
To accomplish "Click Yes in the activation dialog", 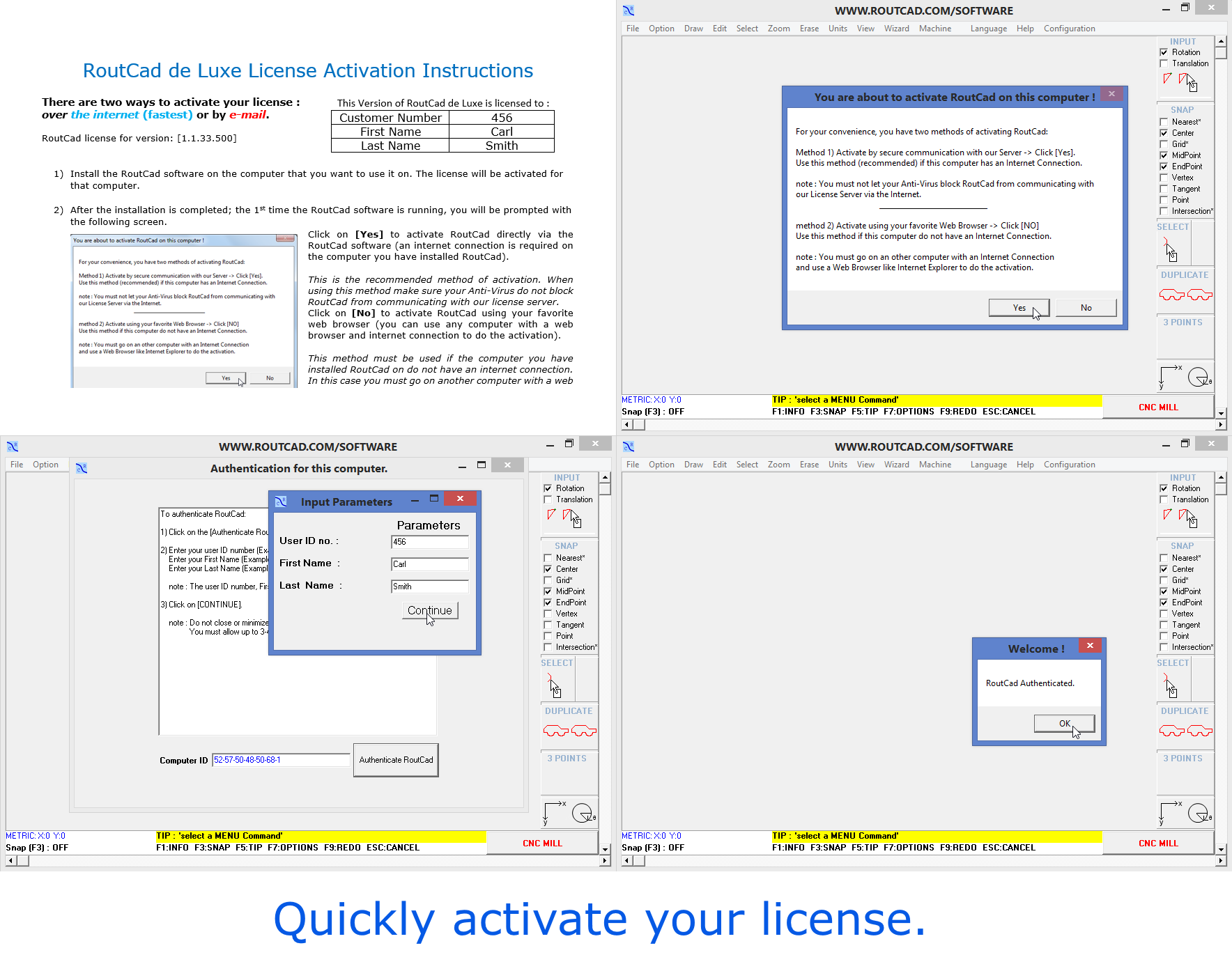I will (1019, 308).
